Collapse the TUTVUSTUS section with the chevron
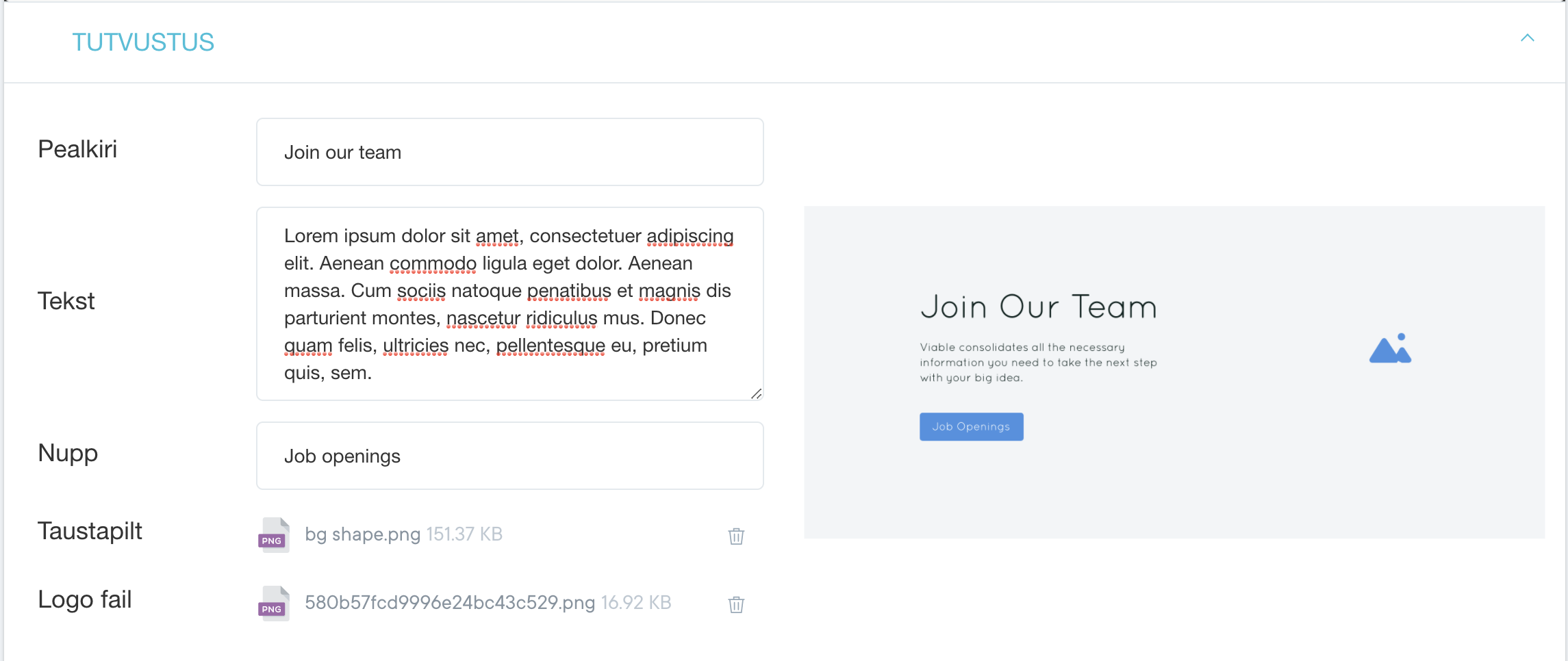Image resolution: width=1568 pixels, height=661 pixels. [x=1527, y=38]
